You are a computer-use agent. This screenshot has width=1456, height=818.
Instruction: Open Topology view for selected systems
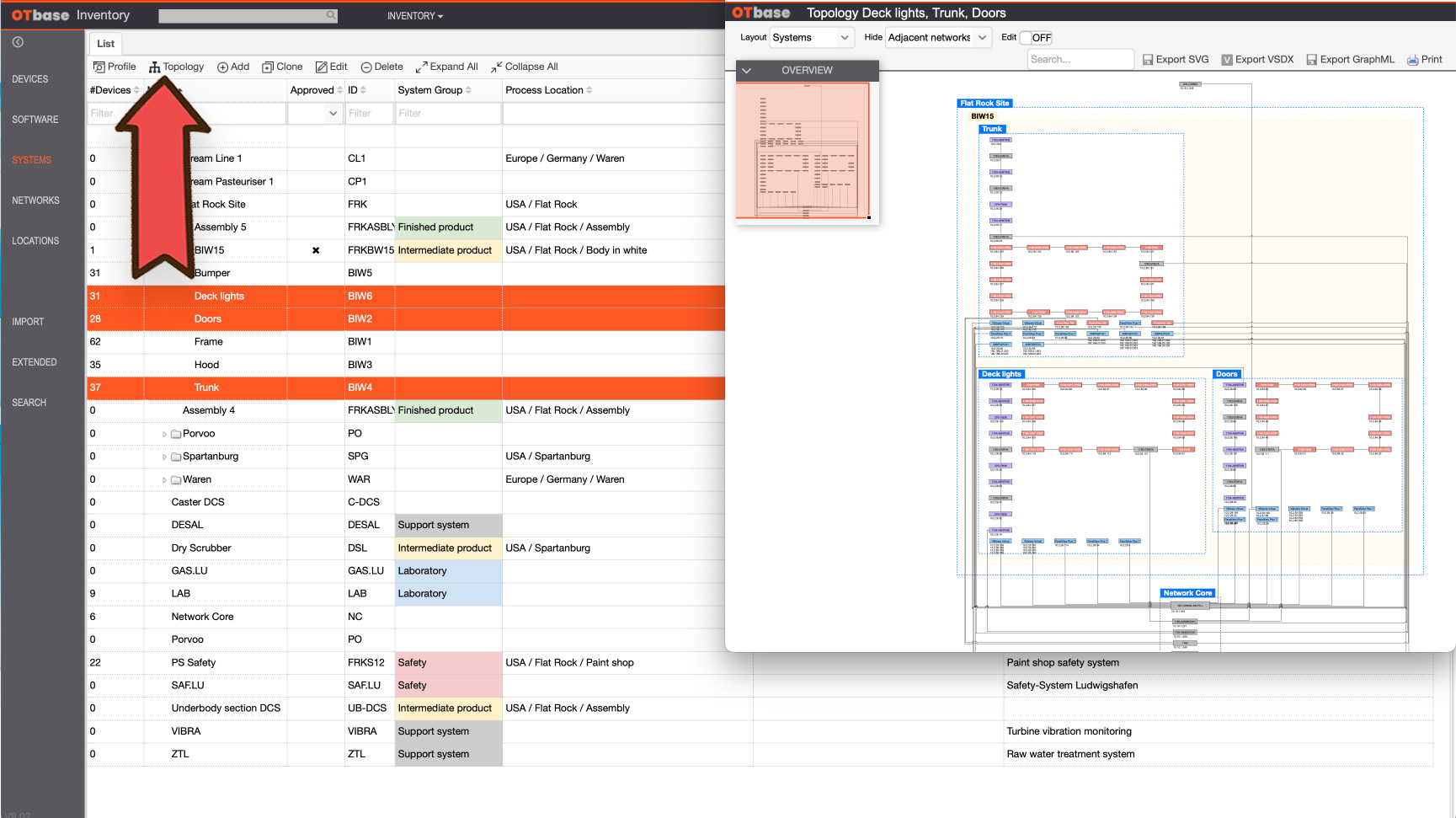point(177,67)
